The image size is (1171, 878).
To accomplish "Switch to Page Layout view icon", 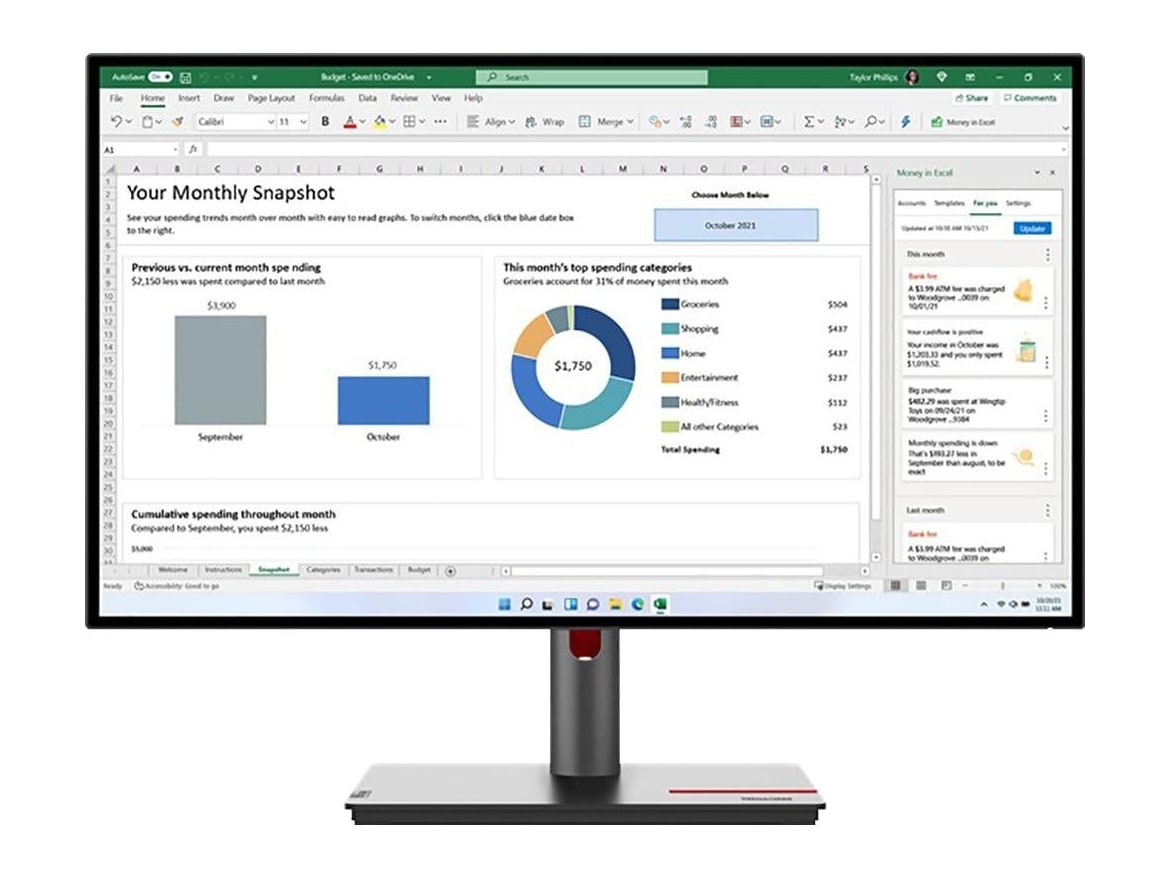I will [x=921, y=585].
